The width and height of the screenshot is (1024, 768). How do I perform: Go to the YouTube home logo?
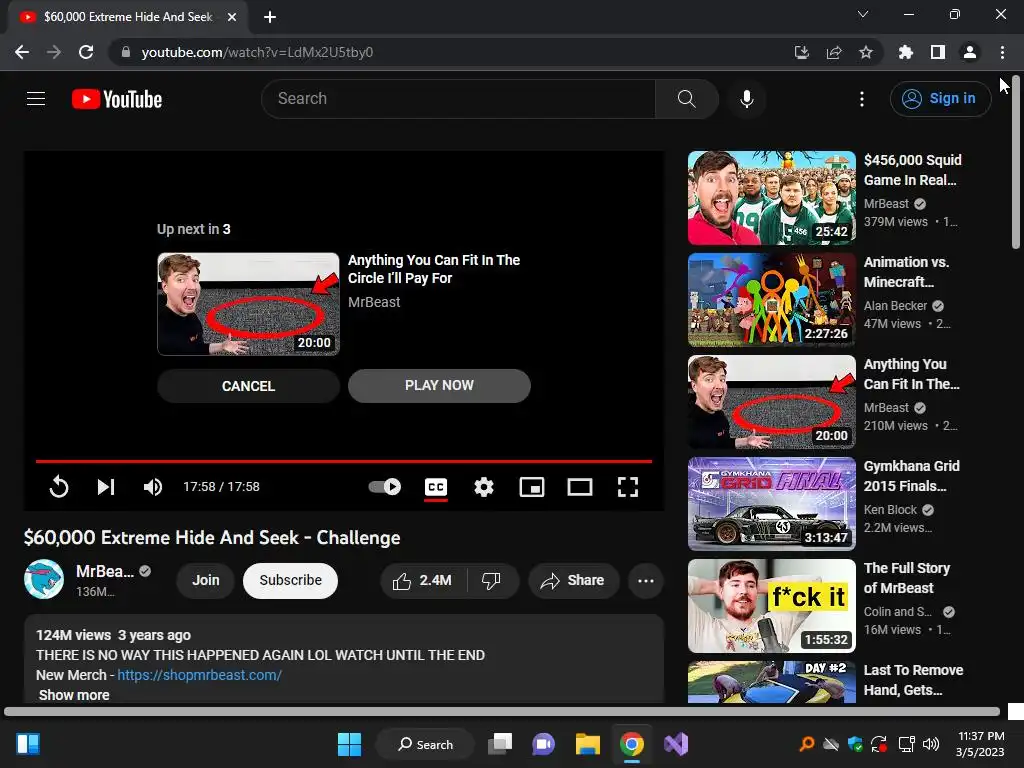click(x=117, y=99)
